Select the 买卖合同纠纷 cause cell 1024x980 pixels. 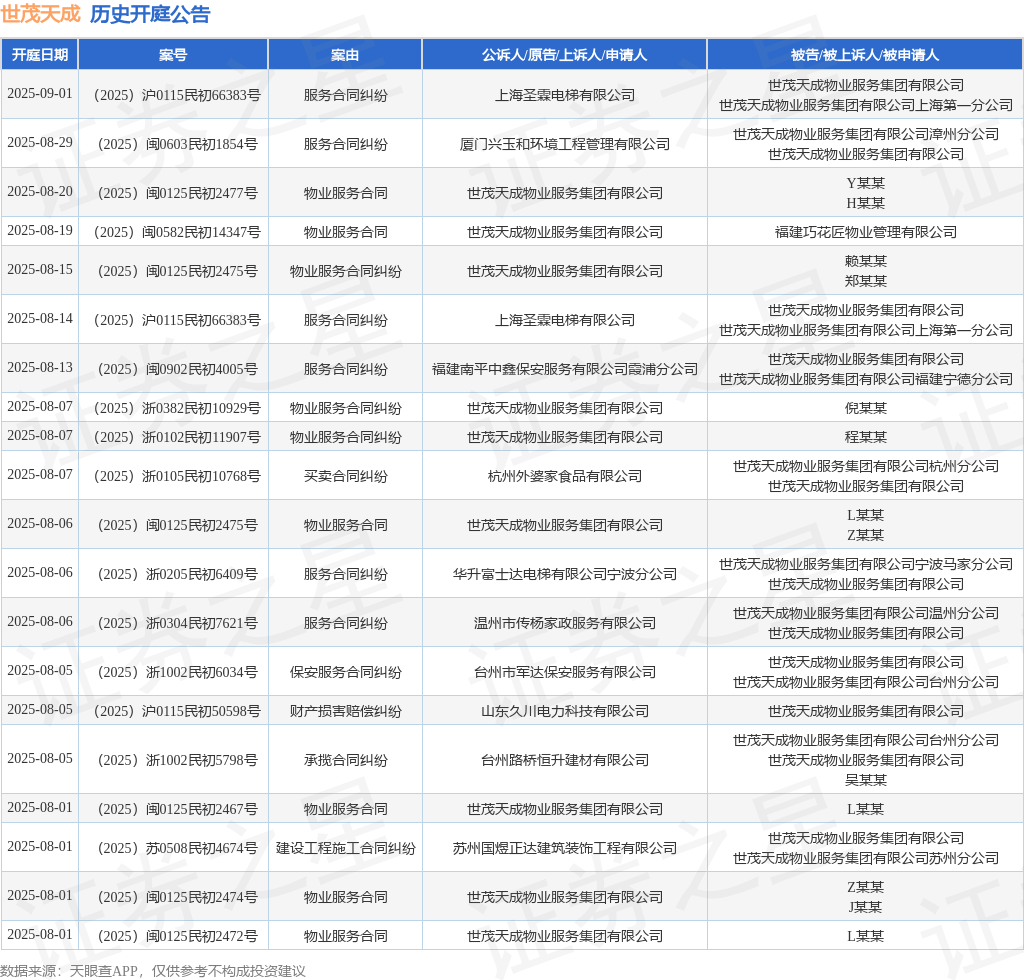pyautogui.click(x=345, y=477)
